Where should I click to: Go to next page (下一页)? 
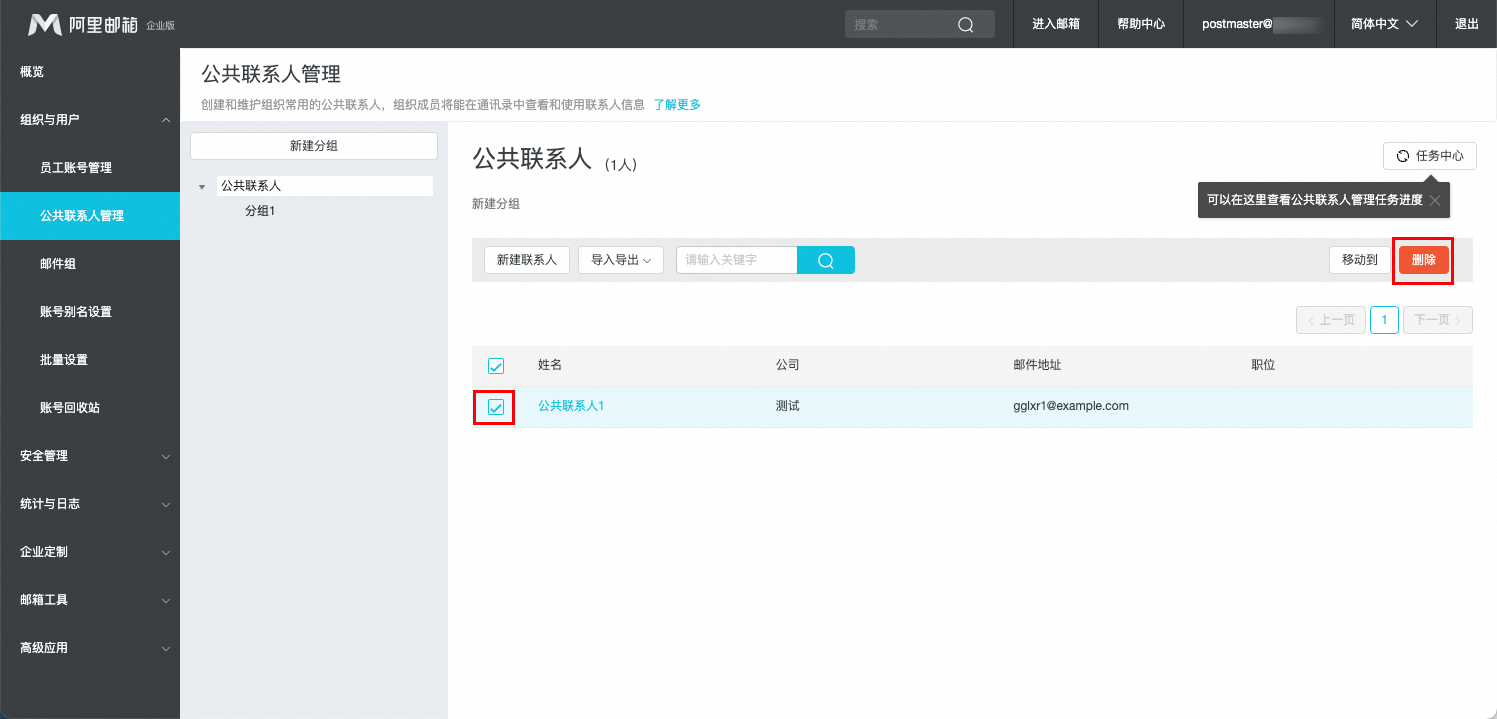coord(1437,320)
